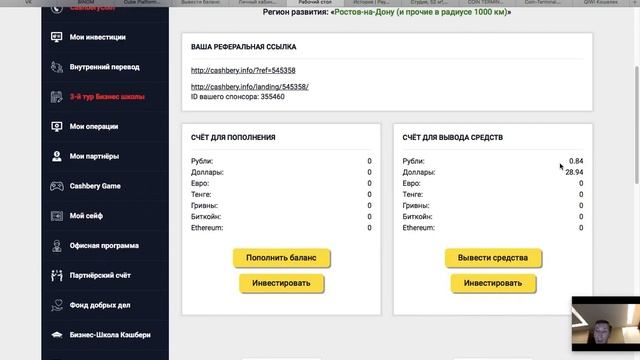The height and width of the screenshot is (360, 640).
Task: Click the Ростов-на-Дону region text
Action: coord(420,12)
